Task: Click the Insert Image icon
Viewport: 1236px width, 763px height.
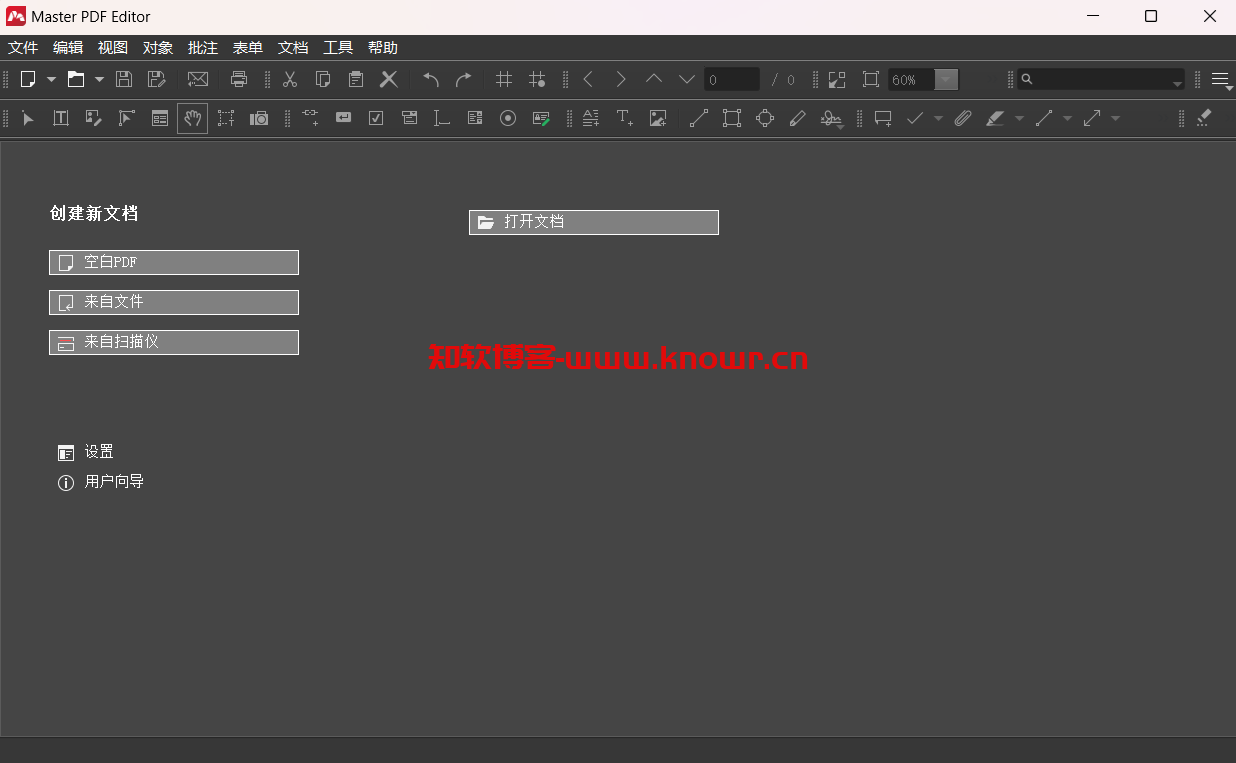Action: point(658,118)
